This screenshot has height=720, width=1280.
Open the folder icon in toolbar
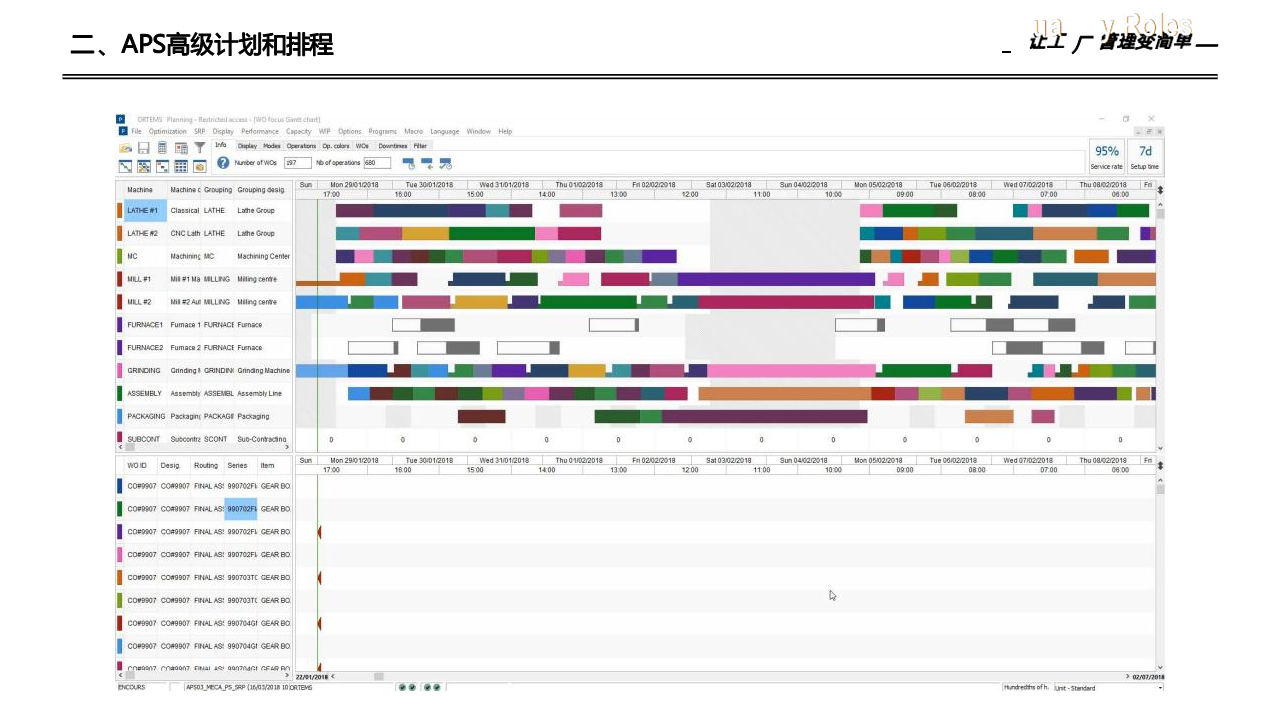pos(126,148)
